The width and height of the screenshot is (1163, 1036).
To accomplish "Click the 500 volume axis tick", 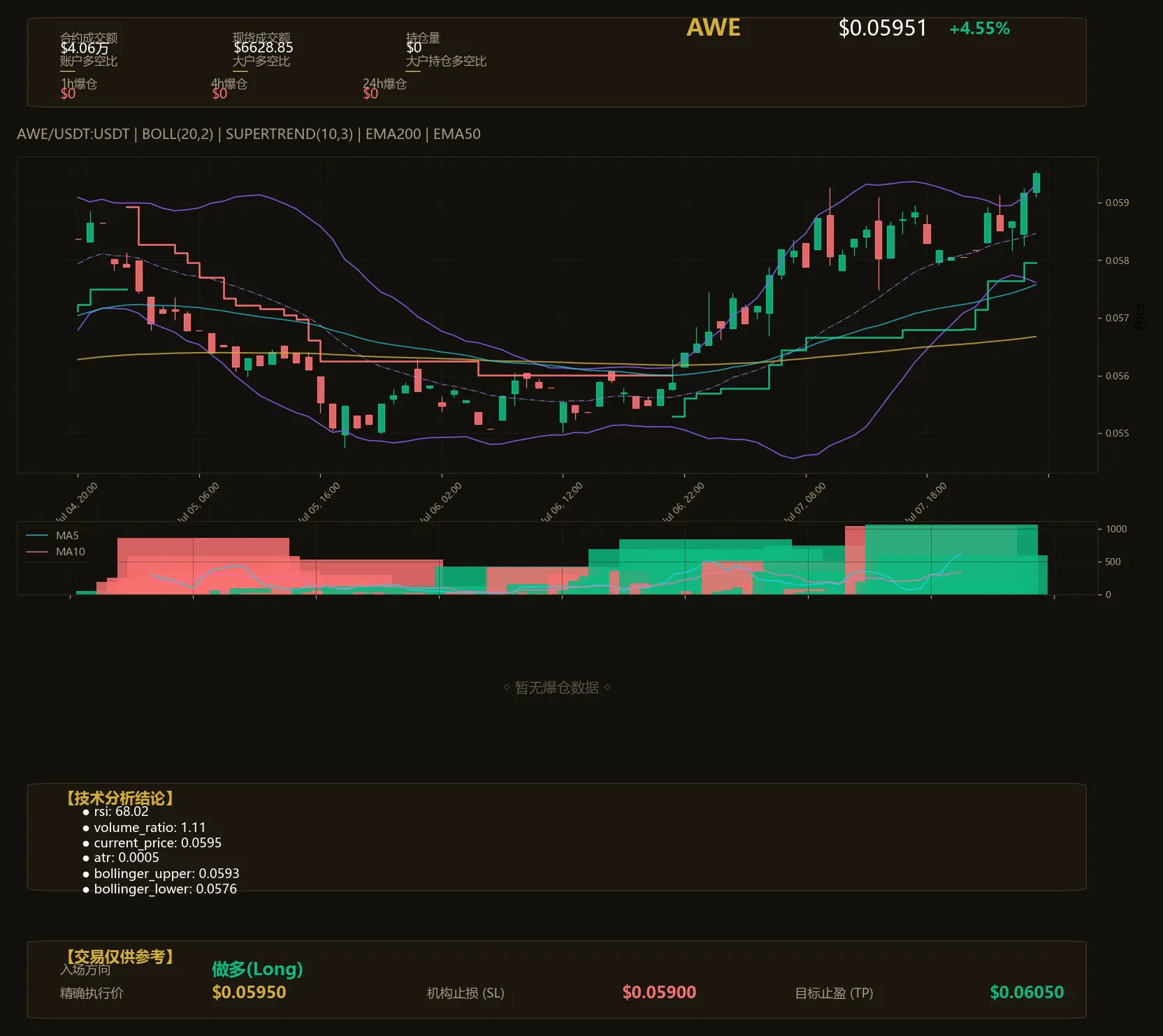I will click(x=1113, y=562).
